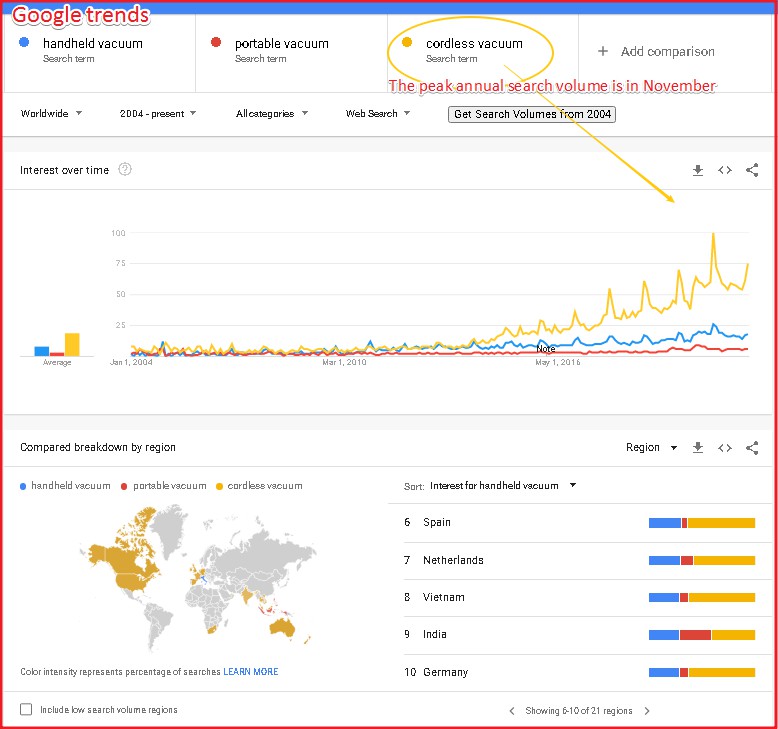This screenshot has width=778, height=729.
Task: Edit the handheld vacuum search term
Action: pos(93,44)
